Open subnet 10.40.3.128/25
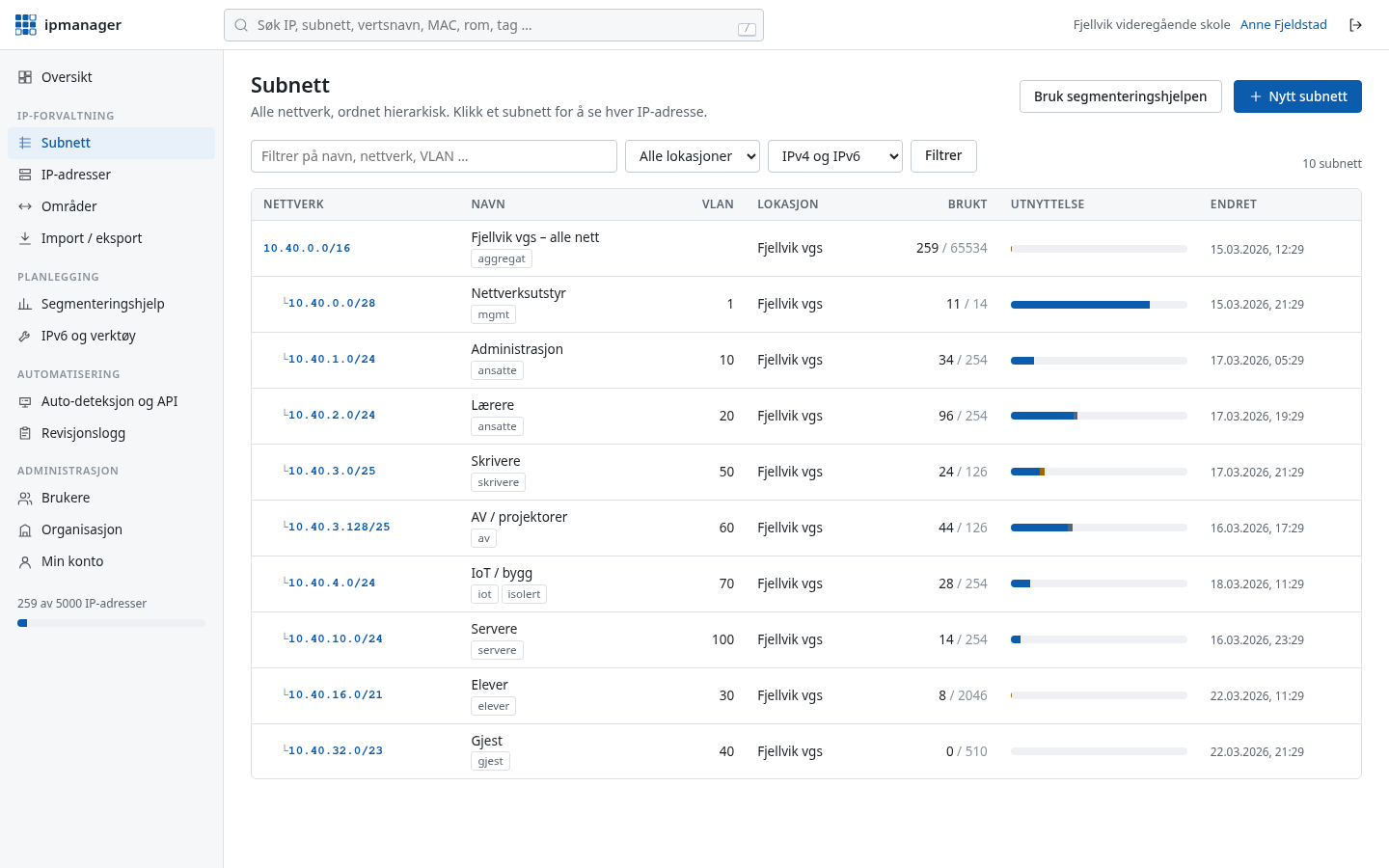 click(x=339, y=527)
